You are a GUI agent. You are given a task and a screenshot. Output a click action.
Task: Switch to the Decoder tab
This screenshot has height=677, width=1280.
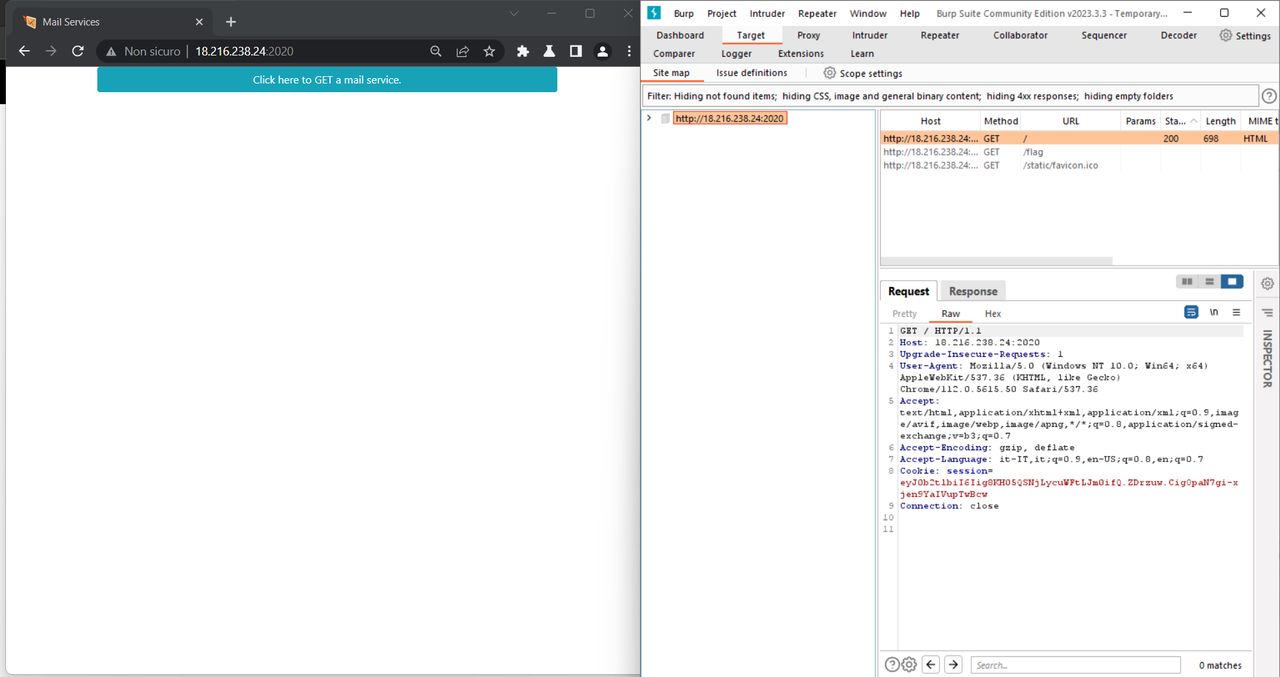[1179, 35]
